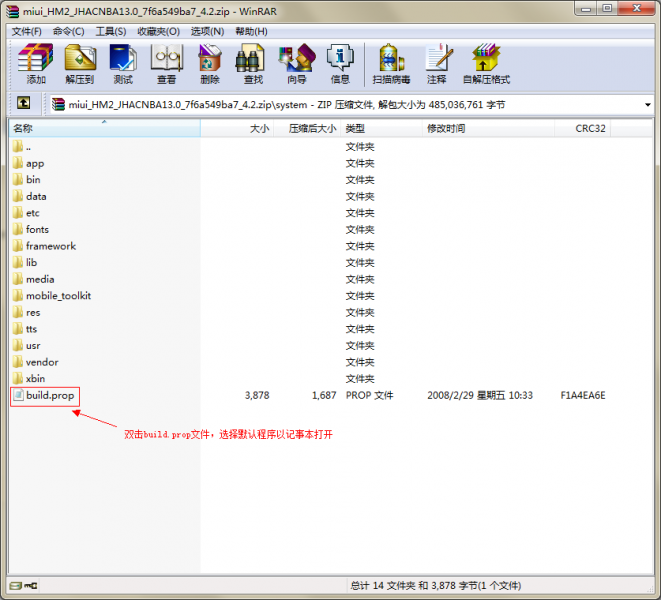Open the Wizard (向导) tool
Image resolution: width=661 pixels, height=600 pixels.
click(x=297, y=63)
